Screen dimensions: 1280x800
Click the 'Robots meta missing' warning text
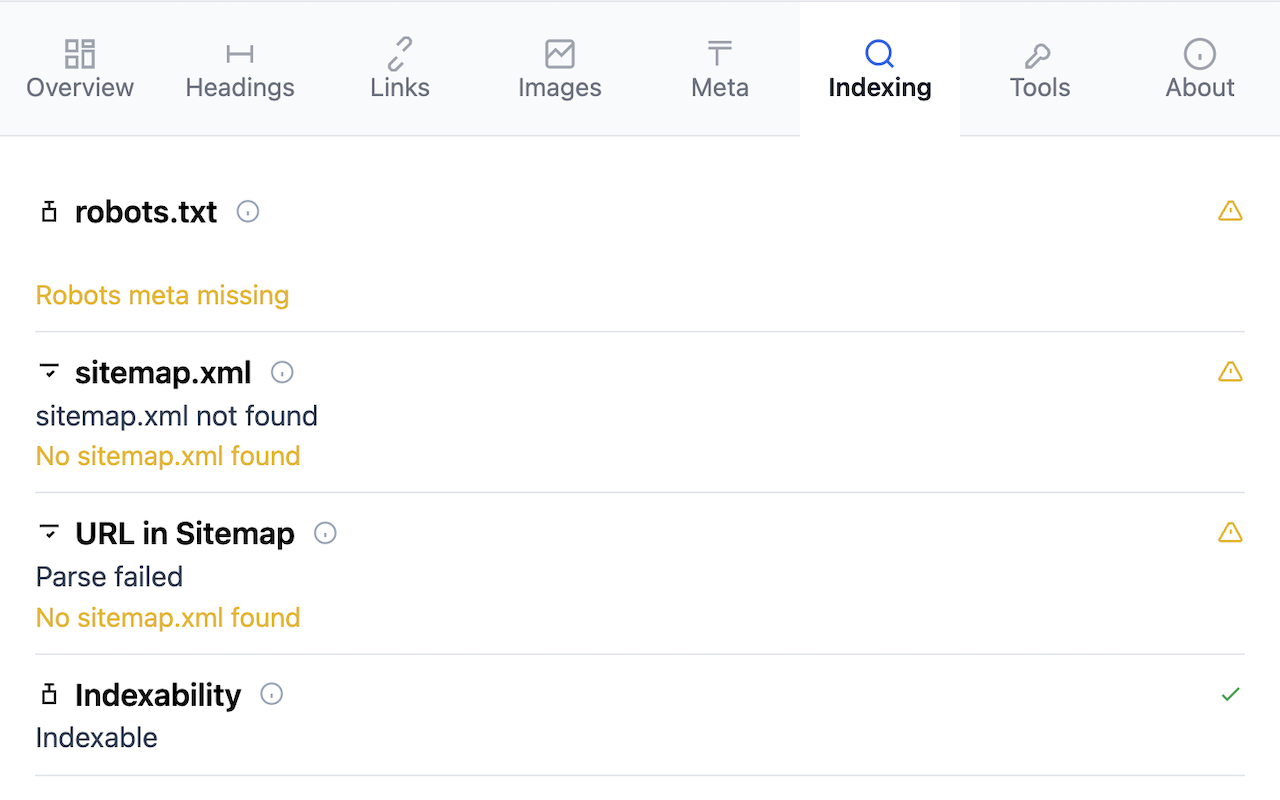pos(162,295)
